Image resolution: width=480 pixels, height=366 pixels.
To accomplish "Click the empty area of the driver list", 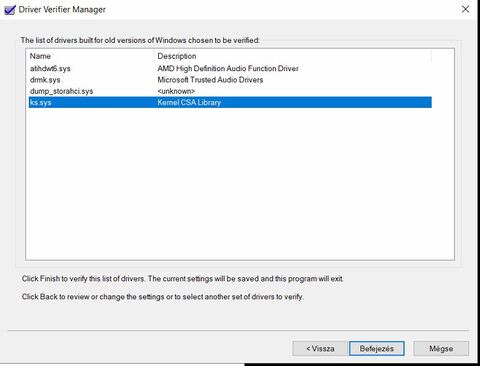I will (240, 183).
